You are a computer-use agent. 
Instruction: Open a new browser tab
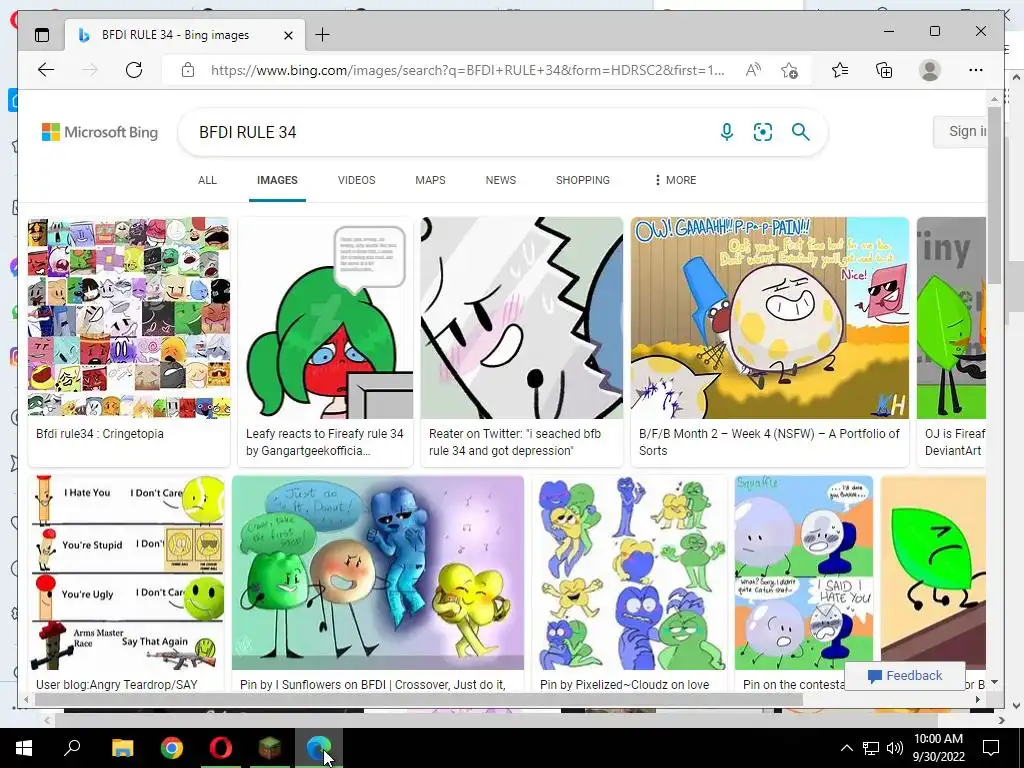pos(322,35)
